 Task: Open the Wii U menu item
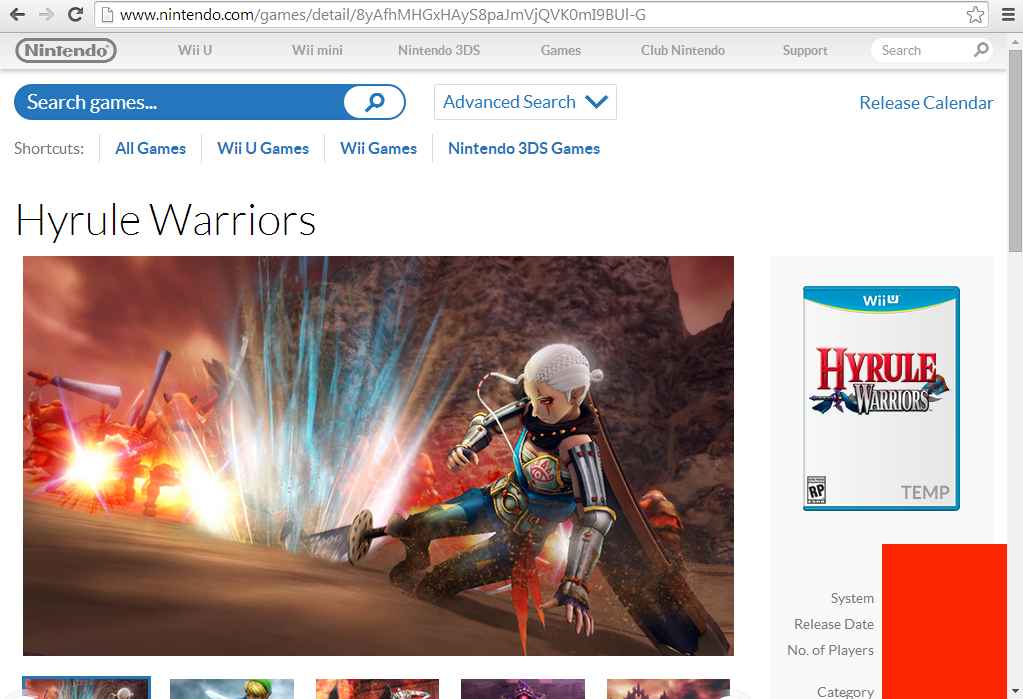pos(195,50)
